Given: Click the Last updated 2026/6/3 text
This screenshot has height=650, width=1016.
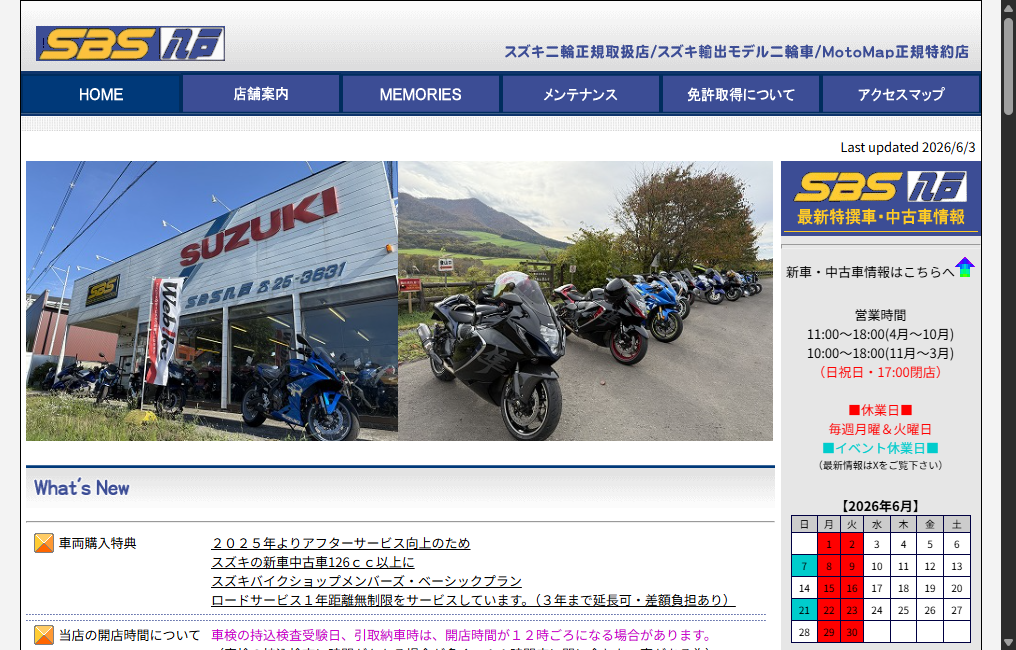Looking at the screenshot, I should (908, 147).
